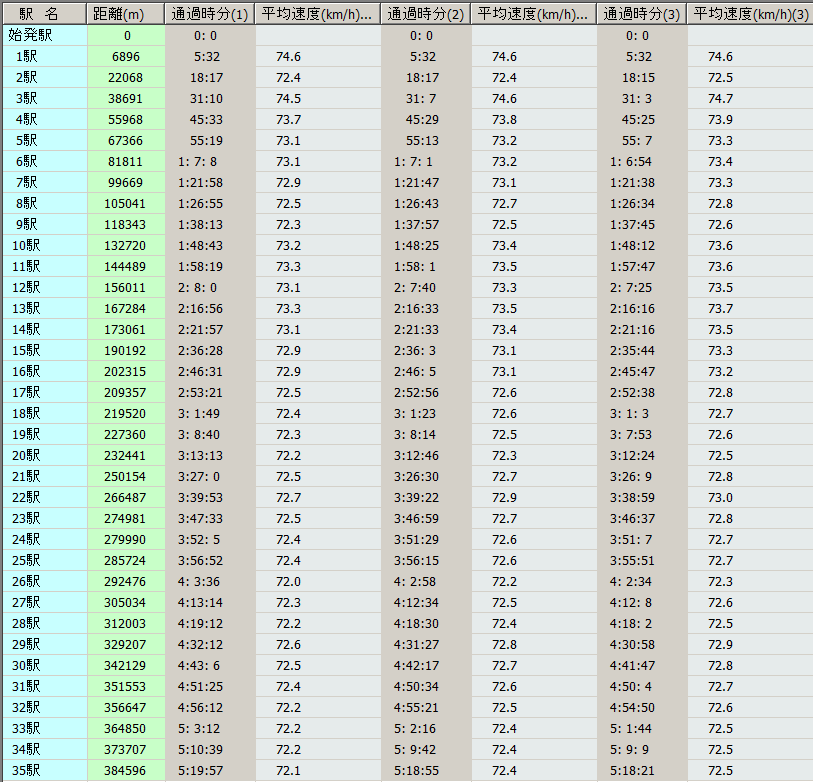The height and width of the screenshot is (782, 813).
Task: Click passing time 2:16:56
Action: 201,309
